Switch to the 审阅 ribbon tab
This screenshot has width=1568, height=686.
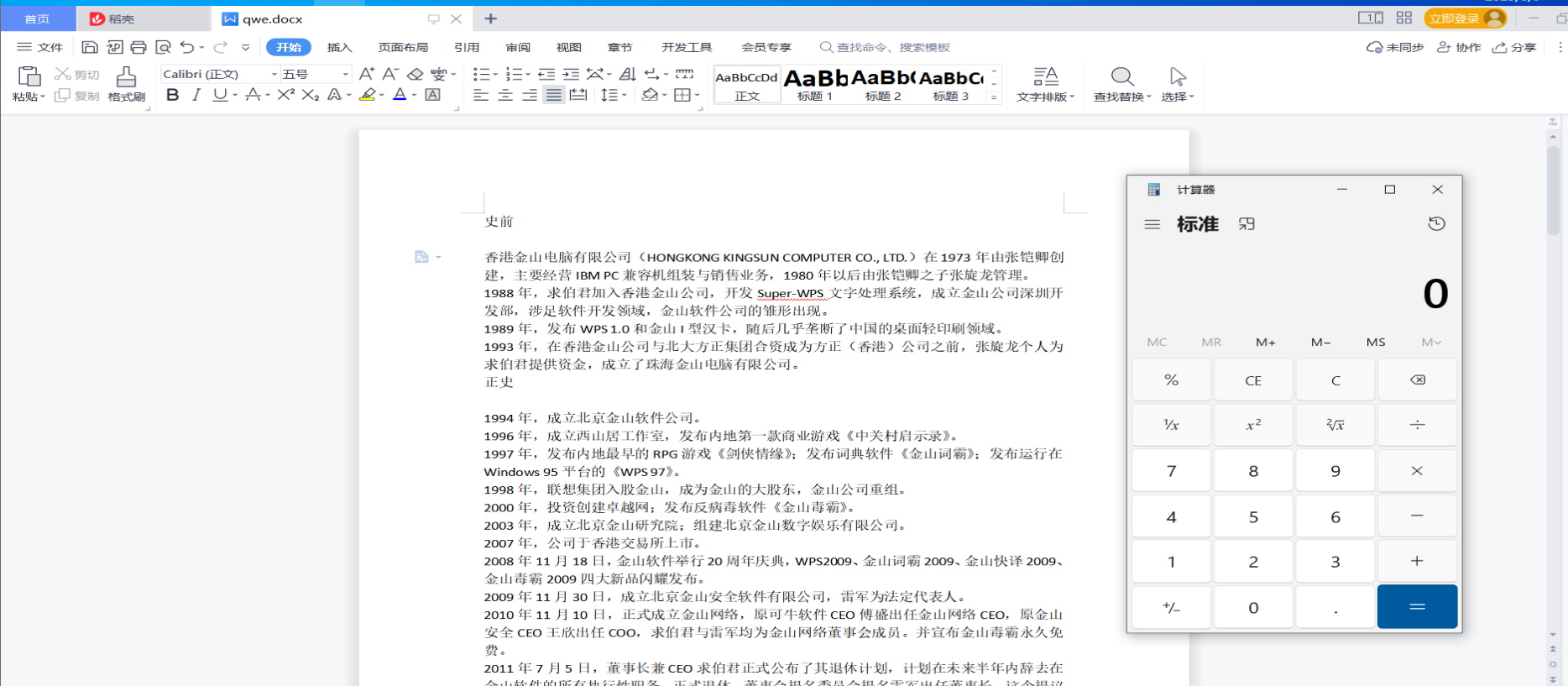coord(518,47)
